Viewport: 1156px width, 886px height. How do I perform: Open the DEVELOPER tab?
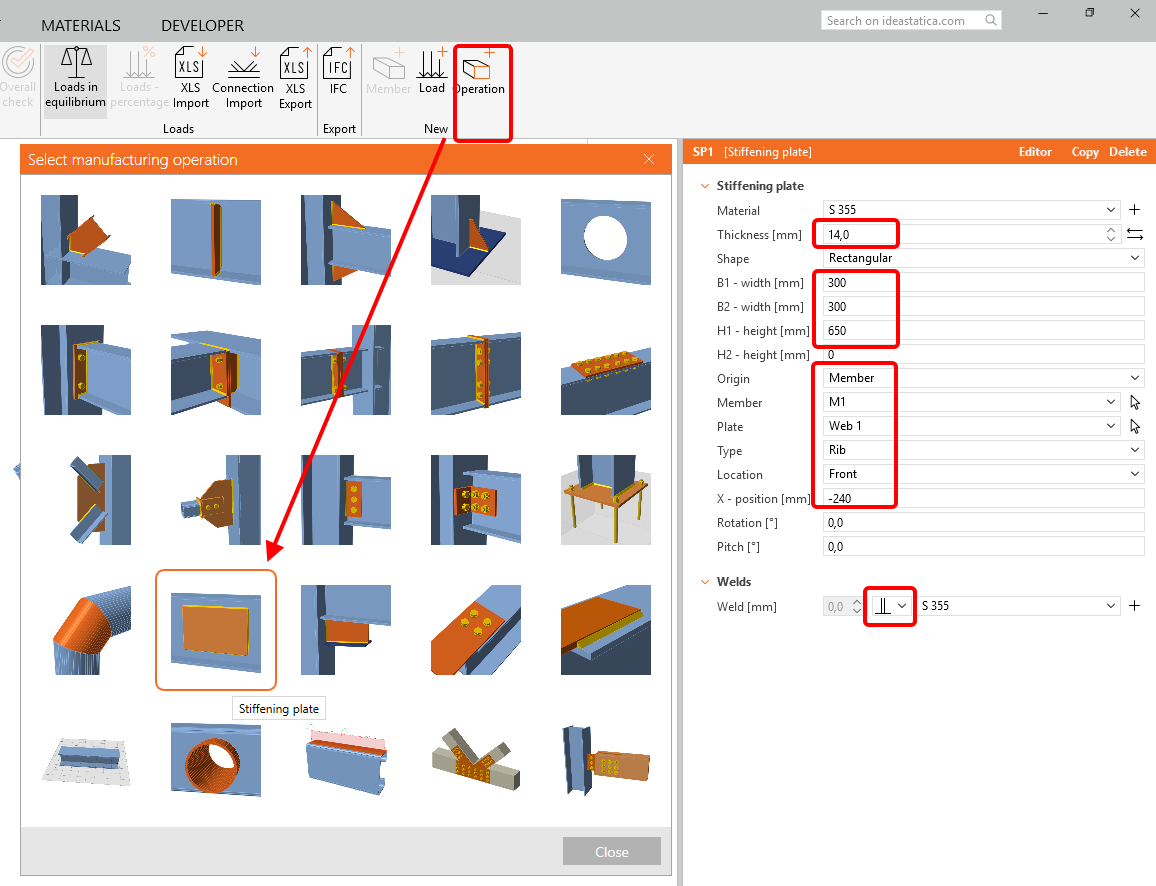tap(203, 26)
